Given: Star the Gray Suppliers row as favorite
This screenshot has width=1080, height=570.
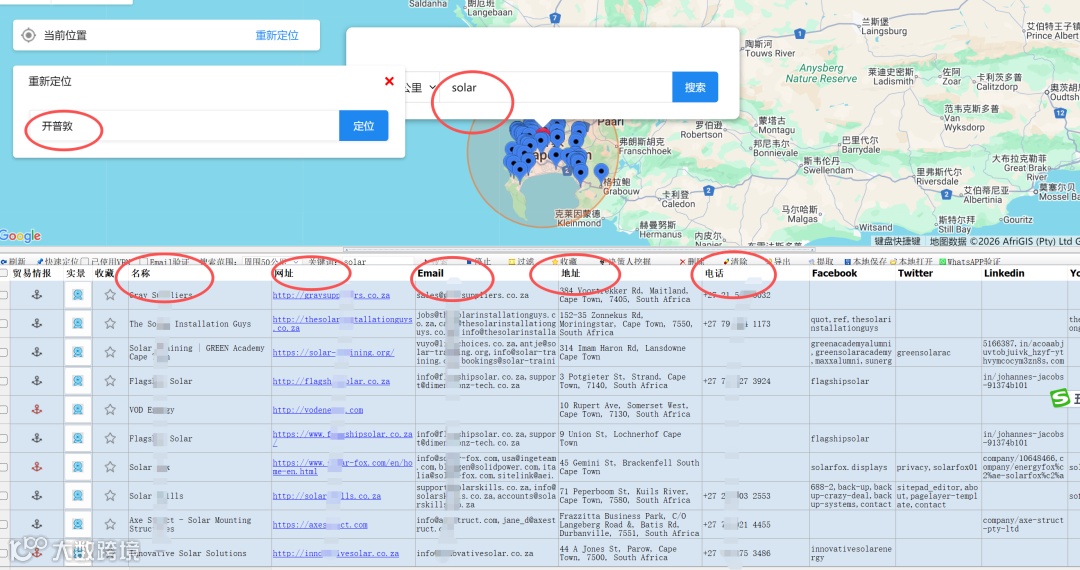Looking at the screenshot, I should 110,295.
